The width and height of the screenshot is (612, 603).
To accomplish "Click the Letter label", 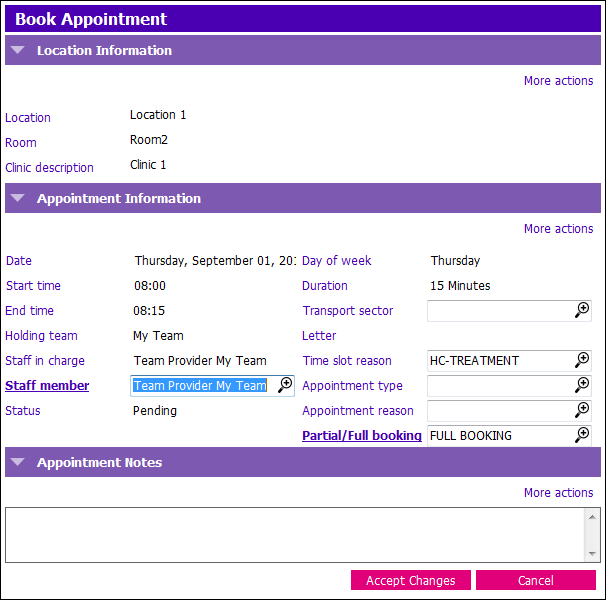I will (319, 336).
